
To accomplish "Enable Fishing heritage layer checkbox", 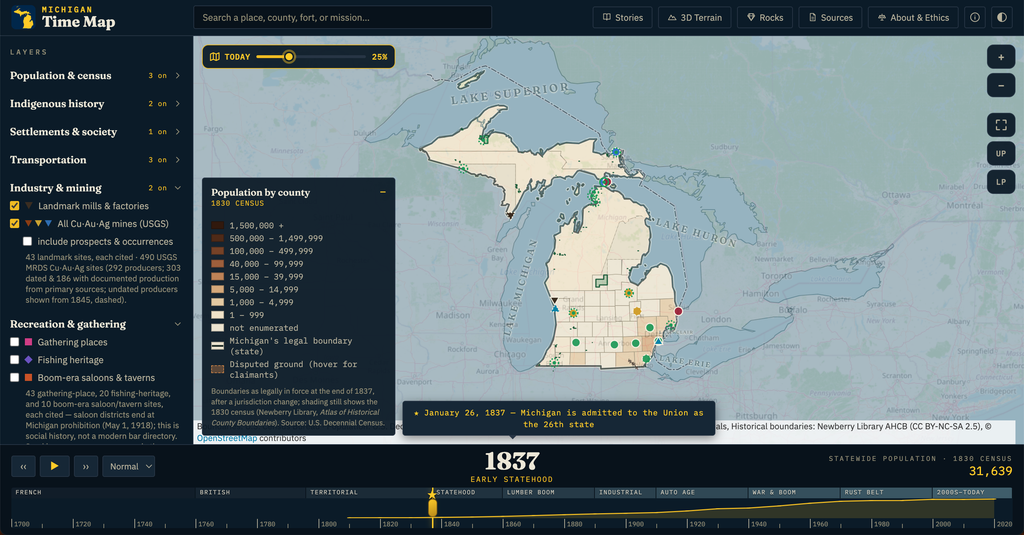I will tap(14, 359).
